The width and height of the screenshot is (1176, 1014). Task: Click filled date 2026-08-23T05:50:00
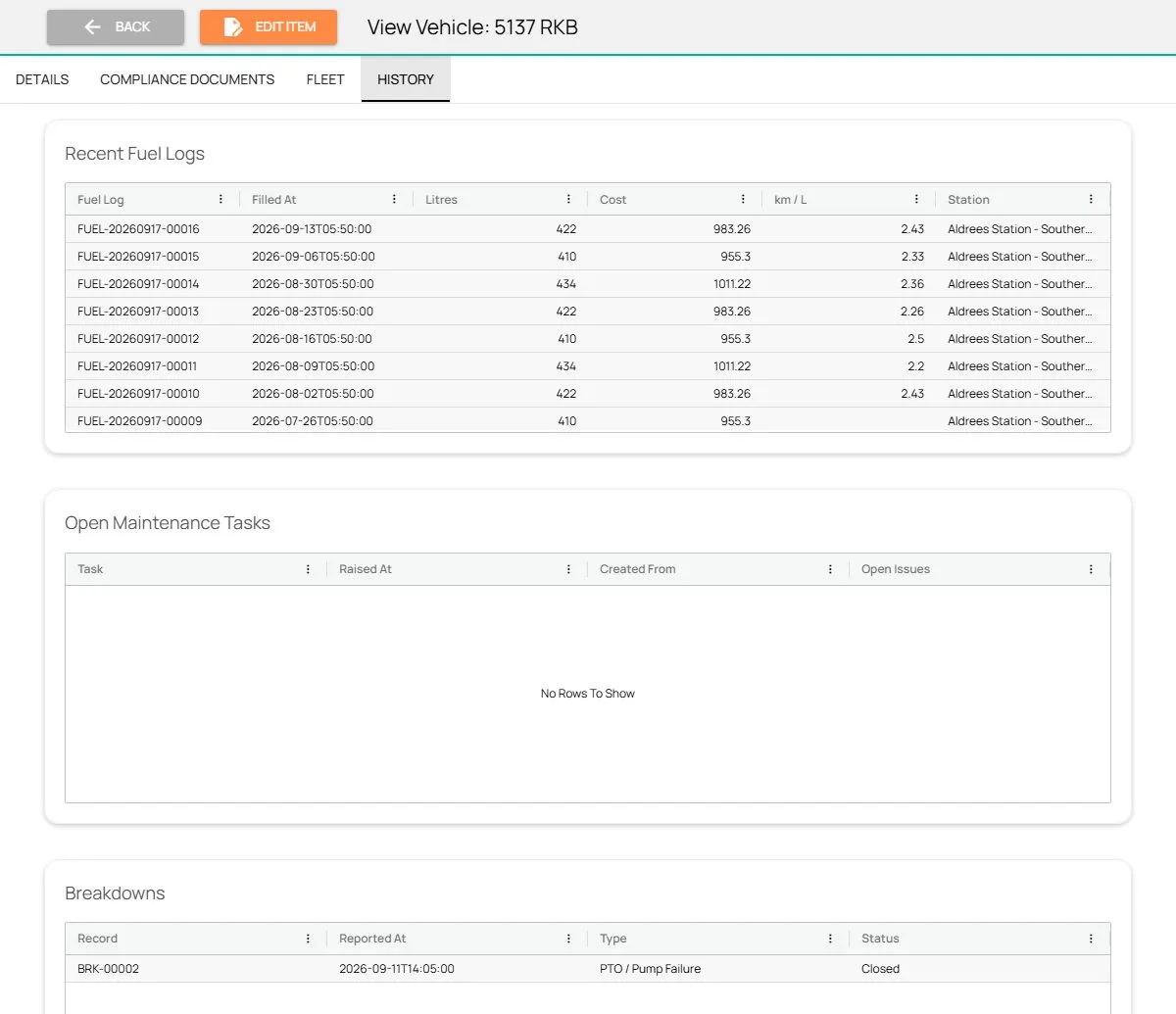(x=313, y=312)
